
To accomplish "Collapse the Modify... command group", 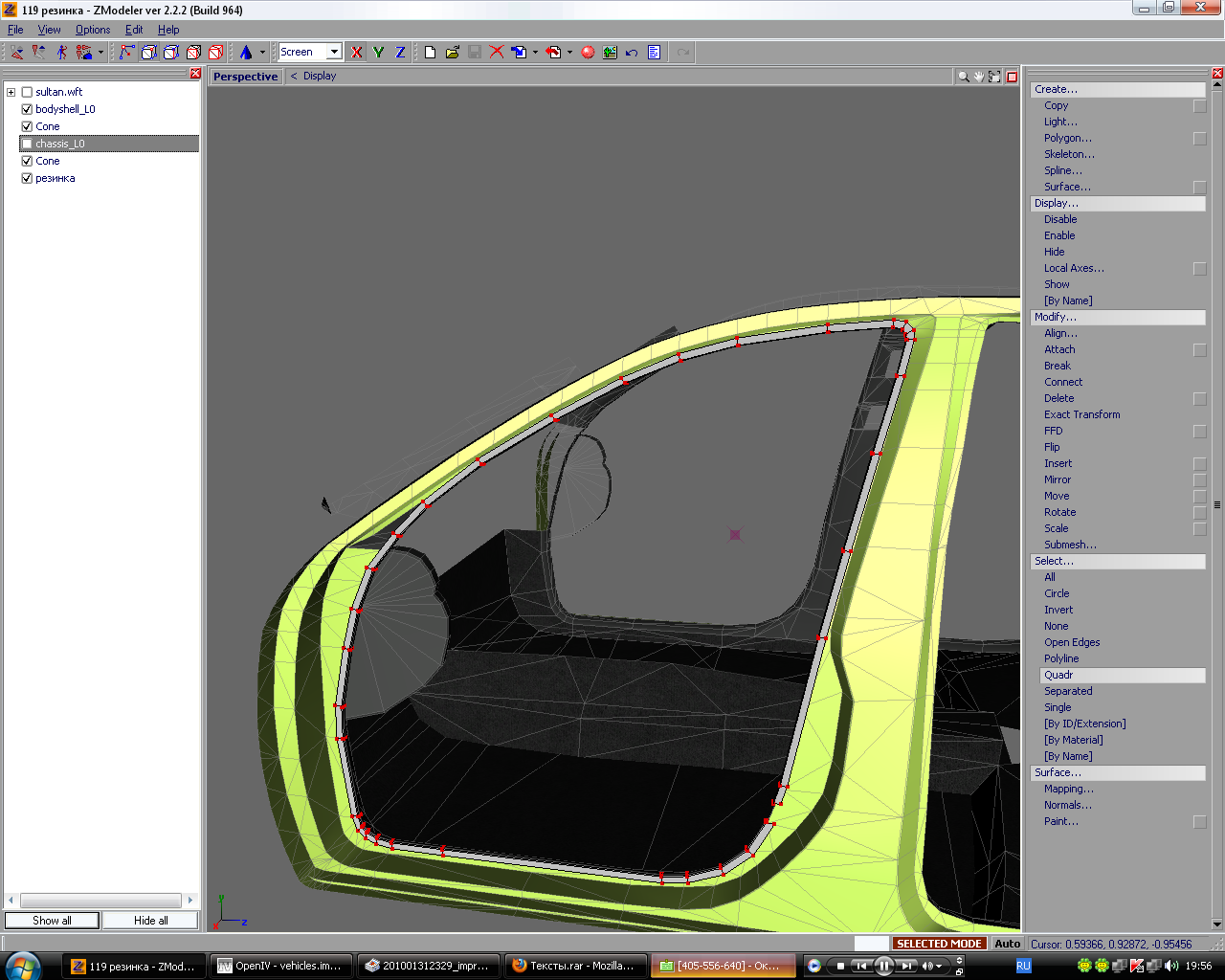I will pos(1117,317).
